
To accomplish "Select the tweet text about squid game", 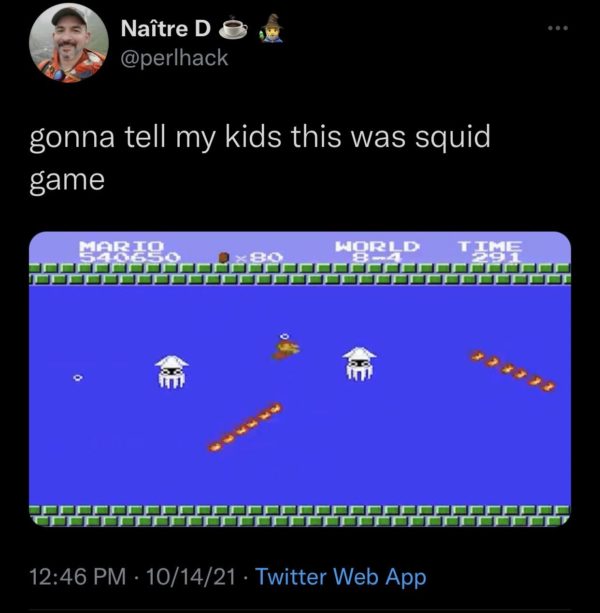I will coord(260,158).
